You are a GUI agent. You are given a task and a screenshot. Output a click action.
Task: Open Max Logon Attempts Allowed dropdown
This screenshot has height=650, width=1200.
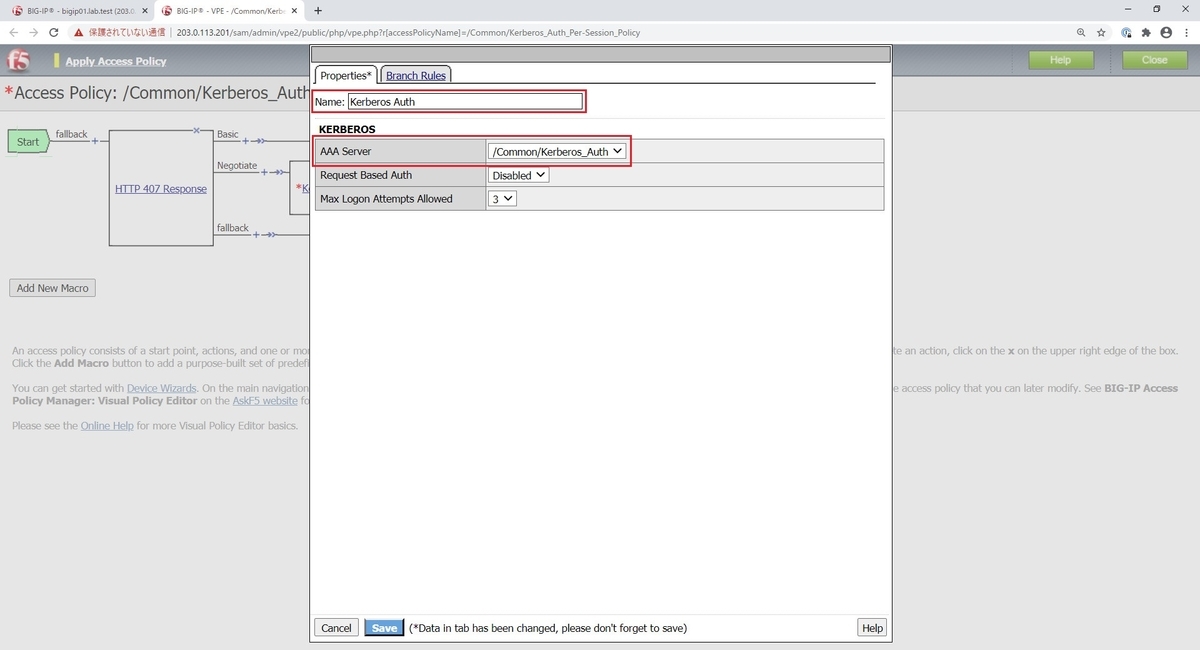(x=502, y=199)
